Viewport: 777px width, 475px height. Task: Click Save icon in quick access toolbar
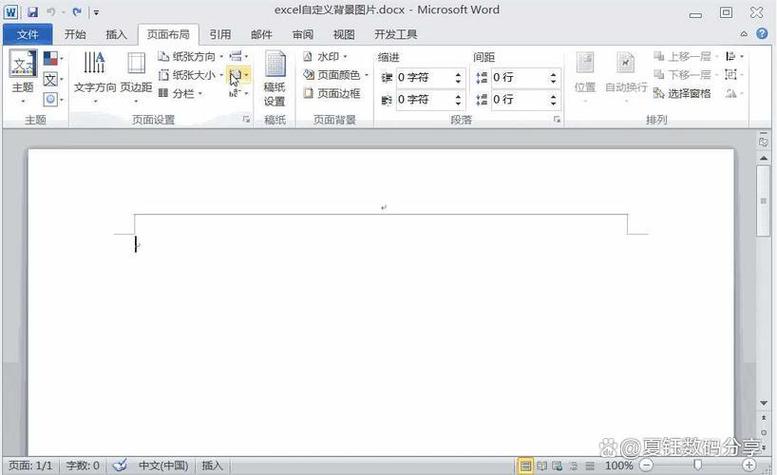[33, 11]
